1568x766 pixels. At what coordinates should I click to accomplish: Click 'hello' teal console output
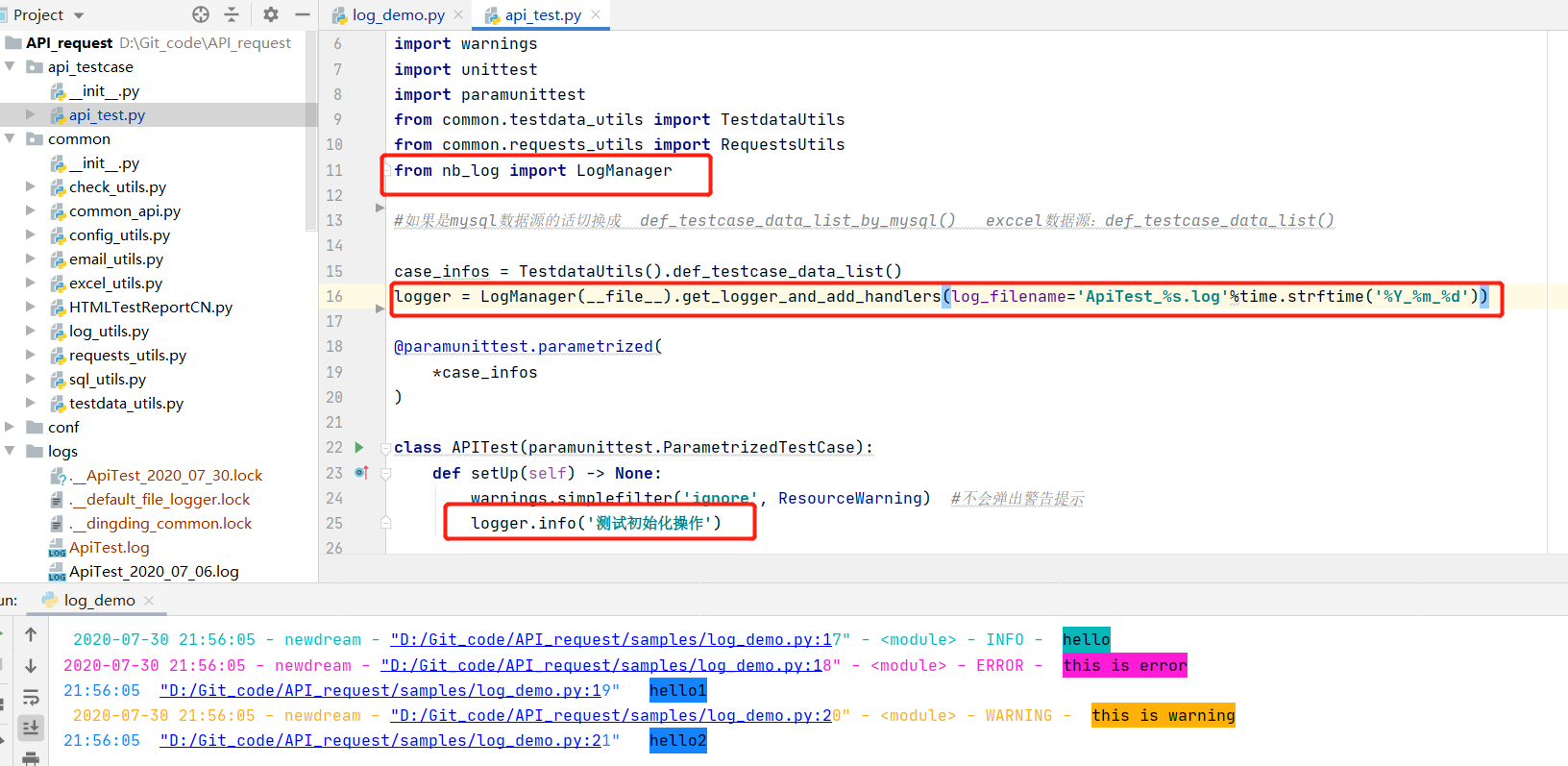[1087, 639]
